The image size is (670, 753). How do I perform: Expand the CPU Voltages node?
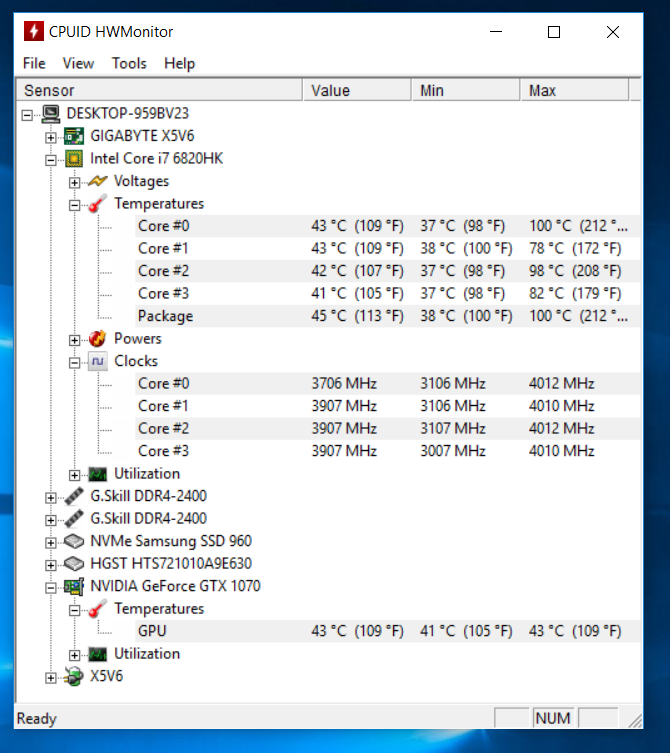(74, 182)
